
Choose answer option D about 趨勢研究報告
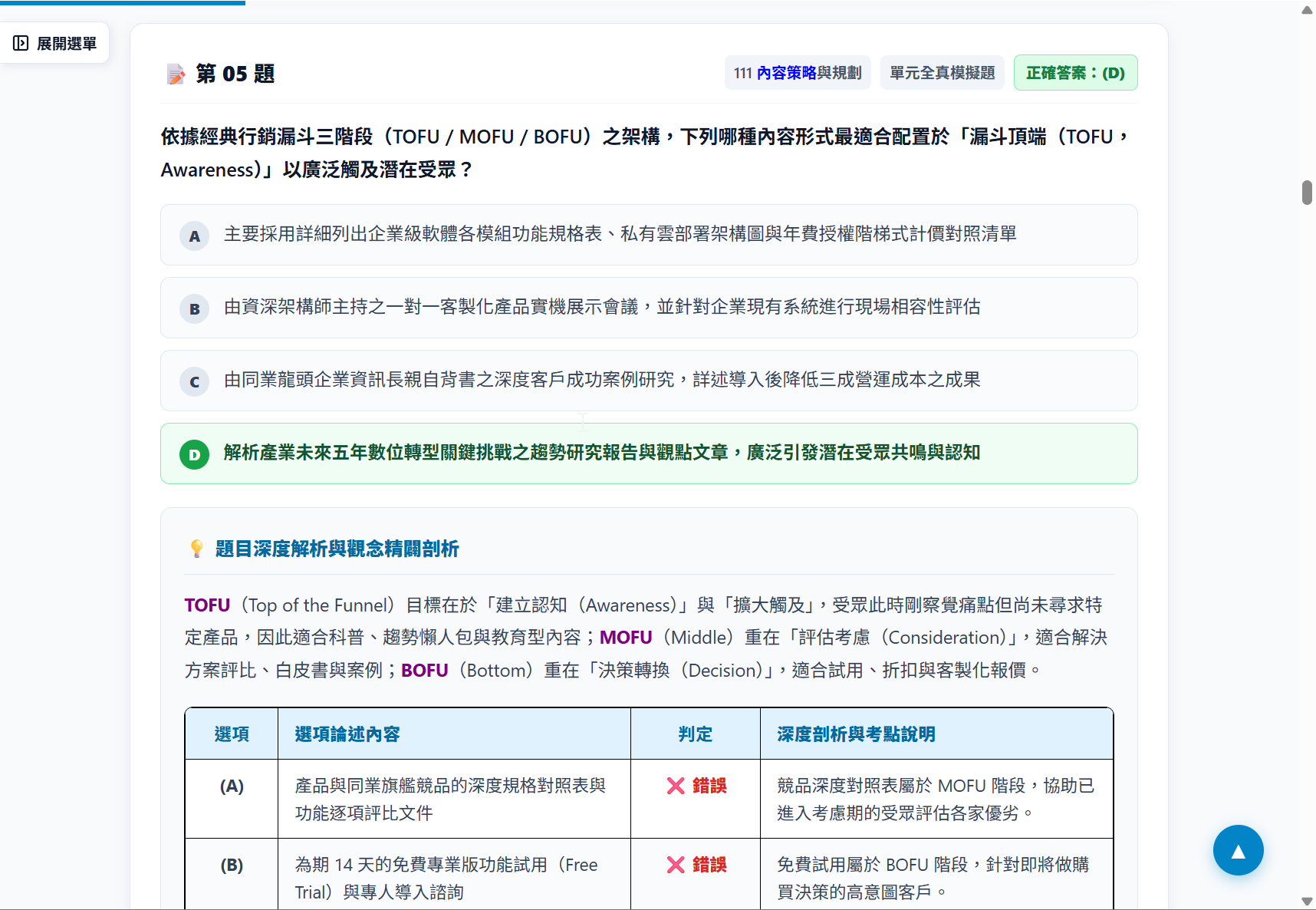pyautogui.click(x=649, y=453)
